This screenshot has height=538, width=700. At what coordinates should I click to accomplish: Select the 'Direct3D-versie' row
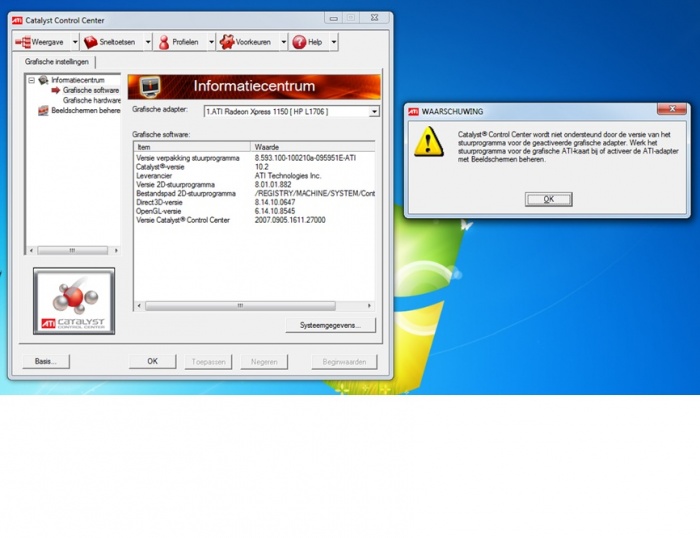pyautogui.click(x=254, y=202)
